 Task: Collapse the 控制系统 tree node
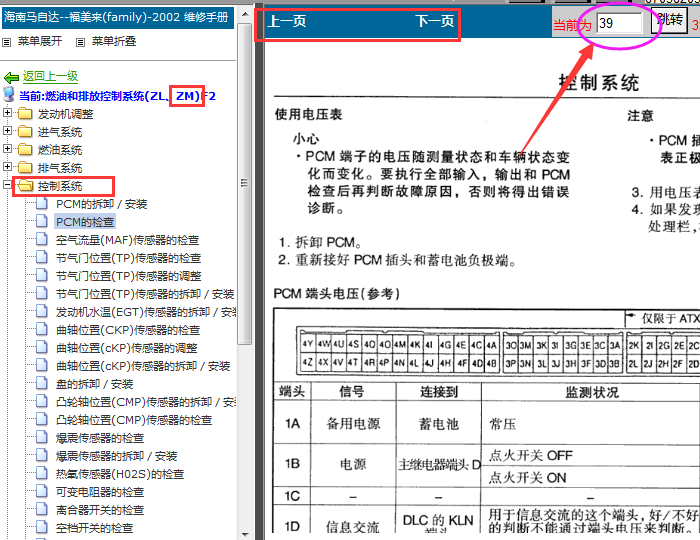pos(7,184)
